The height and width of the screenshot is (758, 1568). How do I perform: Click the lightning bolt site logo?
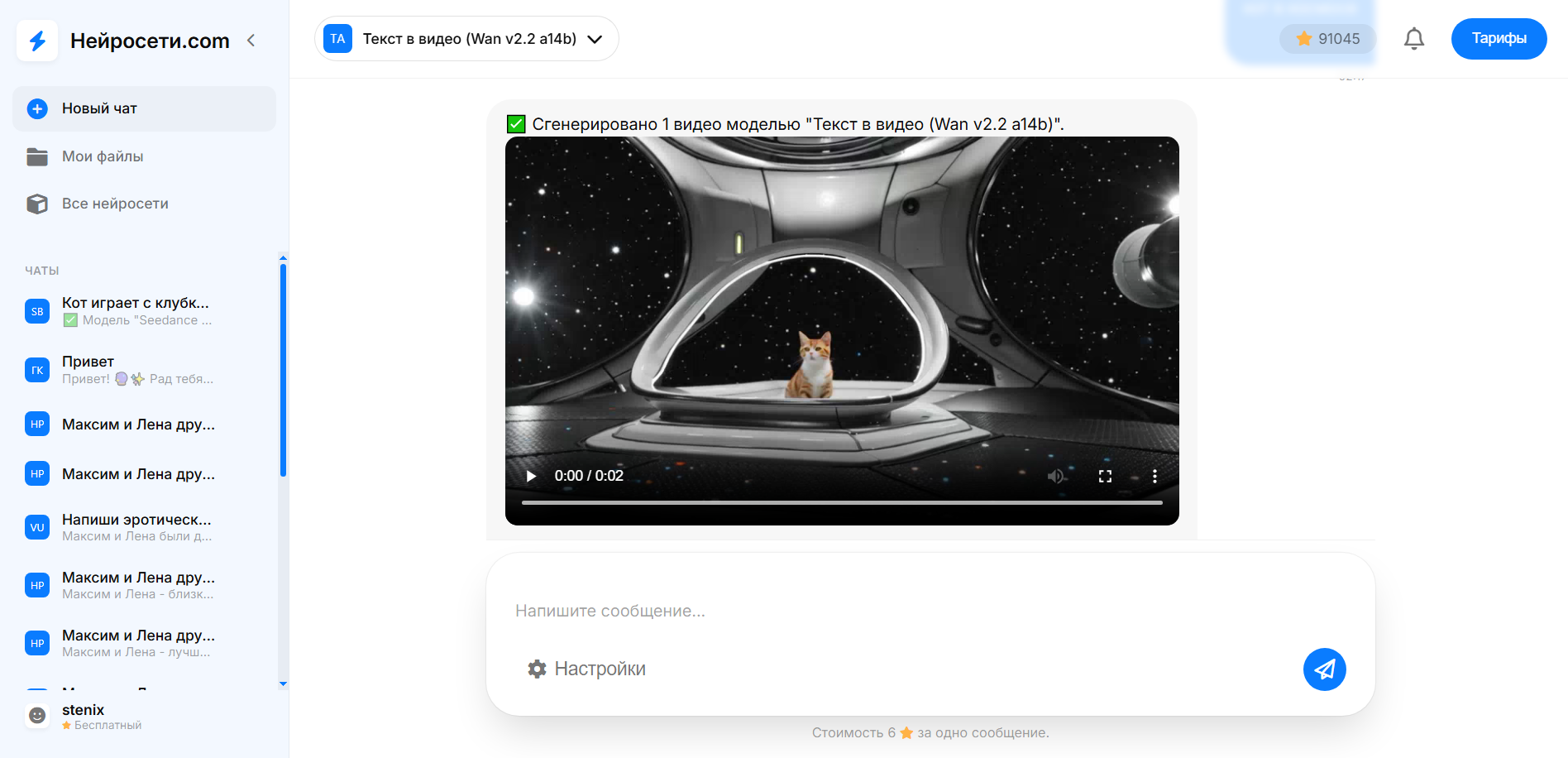click(x=37, y=41)
